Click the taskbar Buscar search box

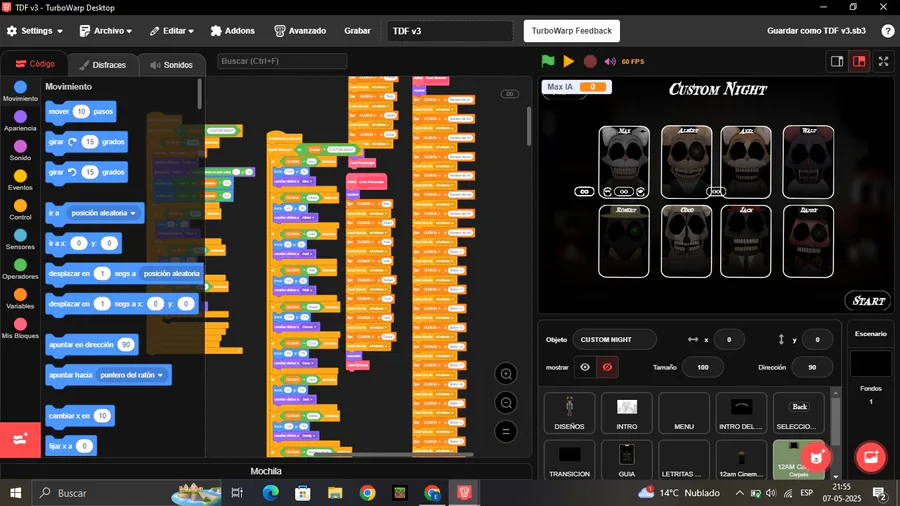pos(126,493)
